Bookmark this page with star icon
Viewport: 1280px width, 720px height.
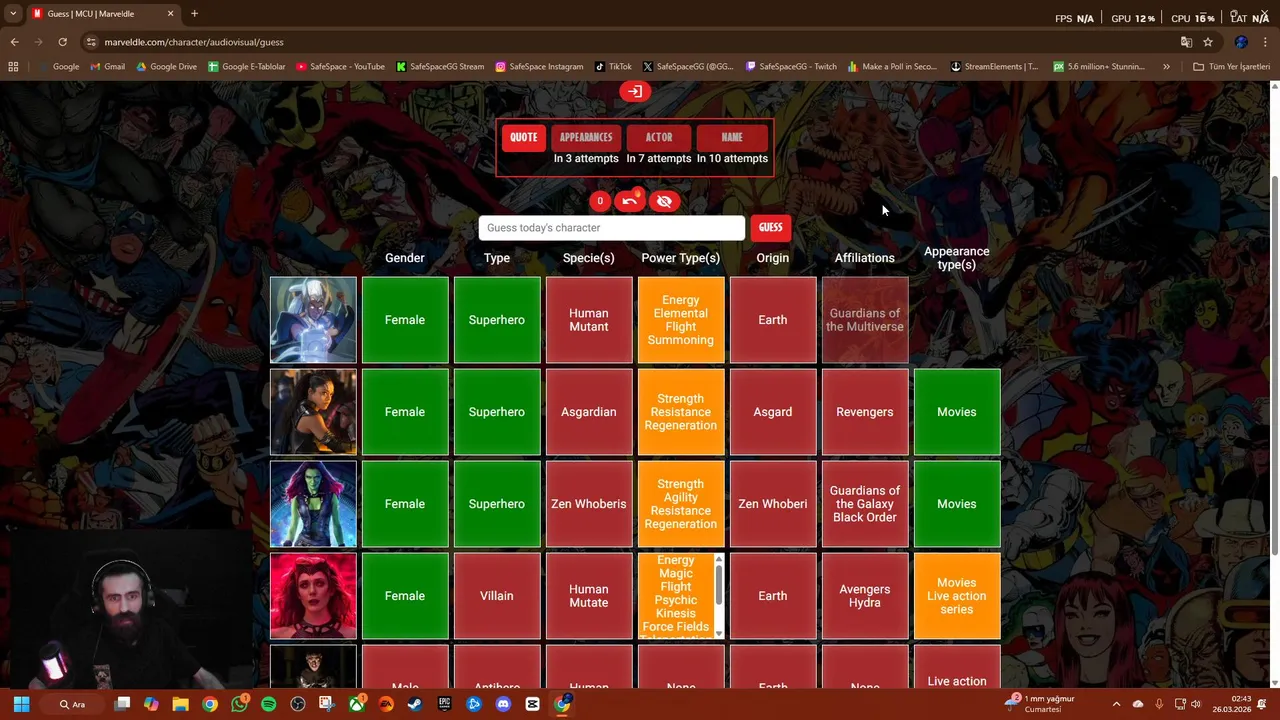coord(1208,42)
